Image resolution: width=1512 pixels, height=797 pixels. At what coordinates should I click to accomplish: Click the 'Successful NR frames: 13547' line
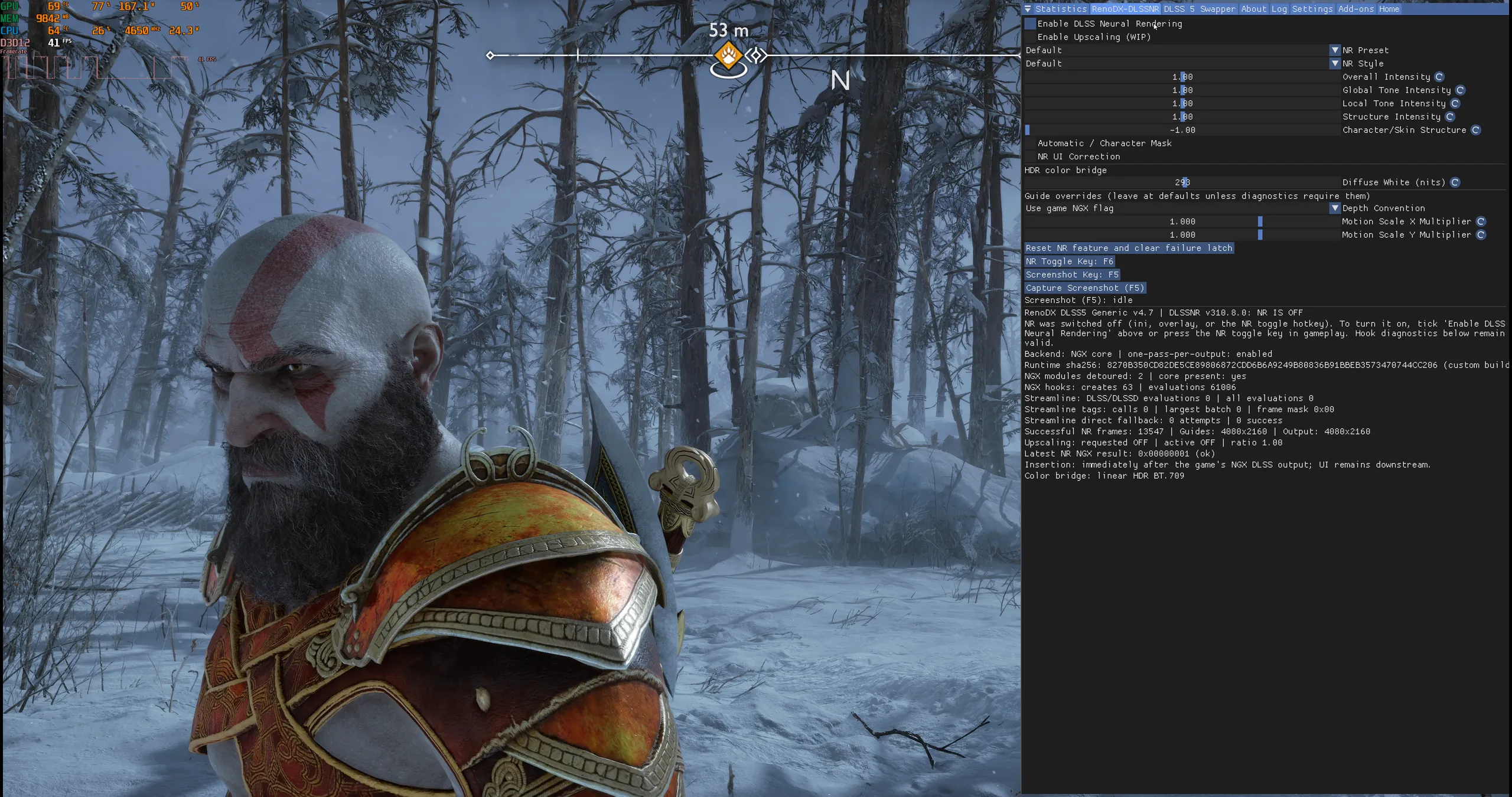click(1197, 432)
